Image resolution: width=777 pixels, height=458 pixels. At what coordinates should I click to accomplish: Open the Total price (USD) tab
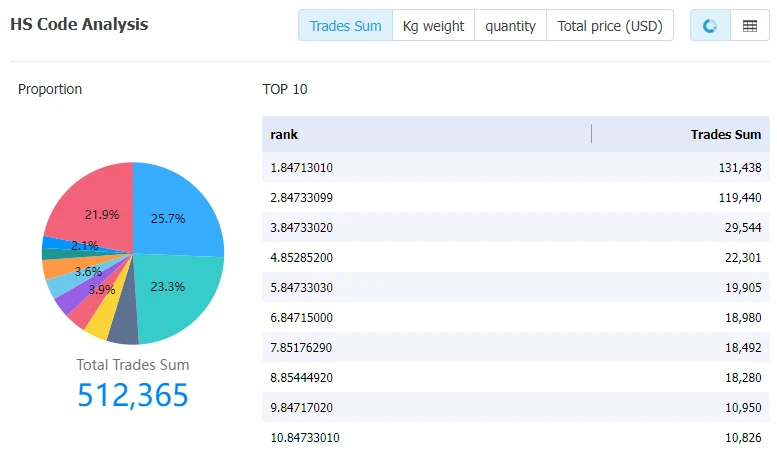pyautogui.click(x=610, y=25)
